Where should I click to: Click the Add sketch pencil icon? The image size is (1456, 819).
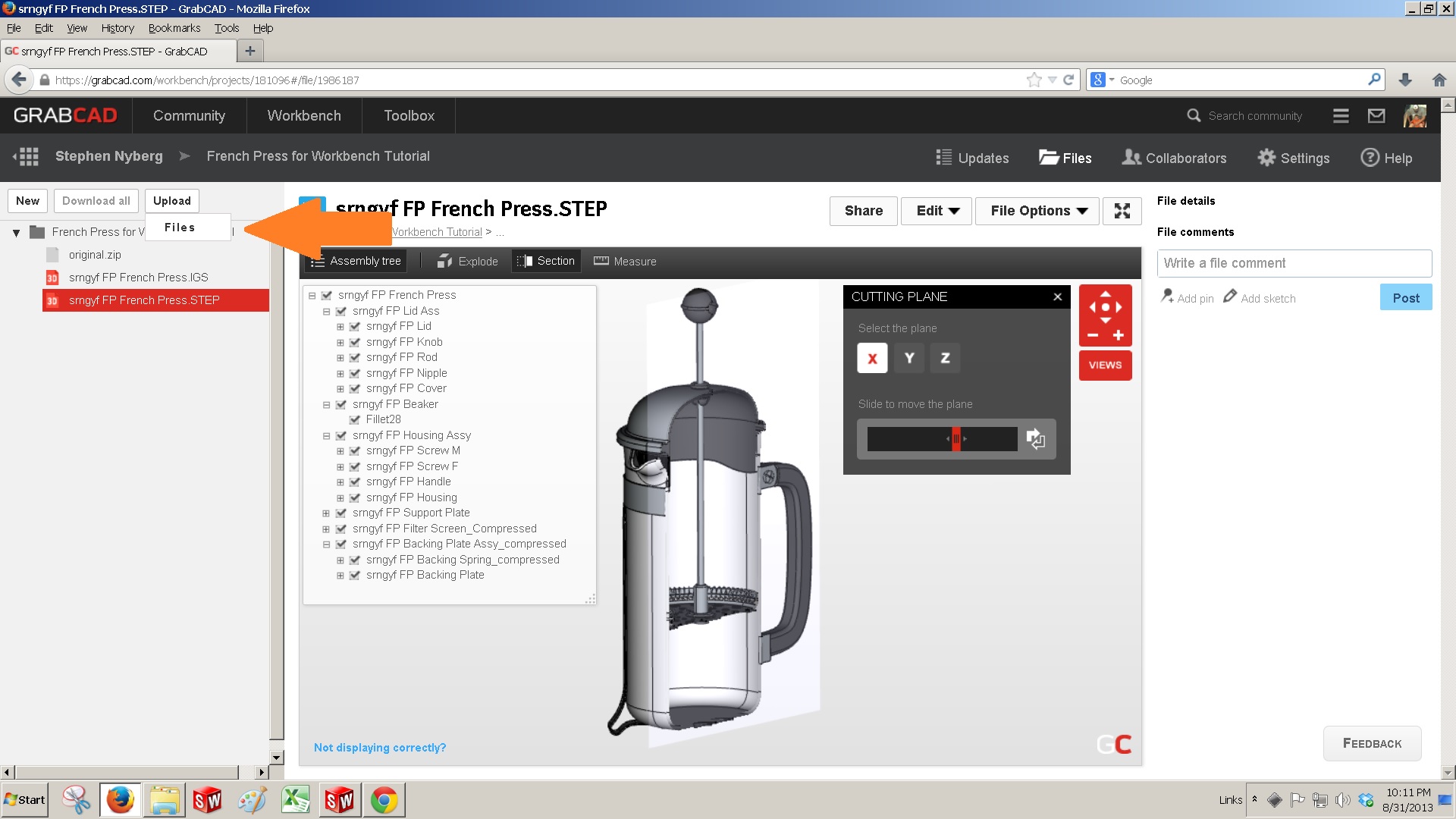click(1230, 297)
